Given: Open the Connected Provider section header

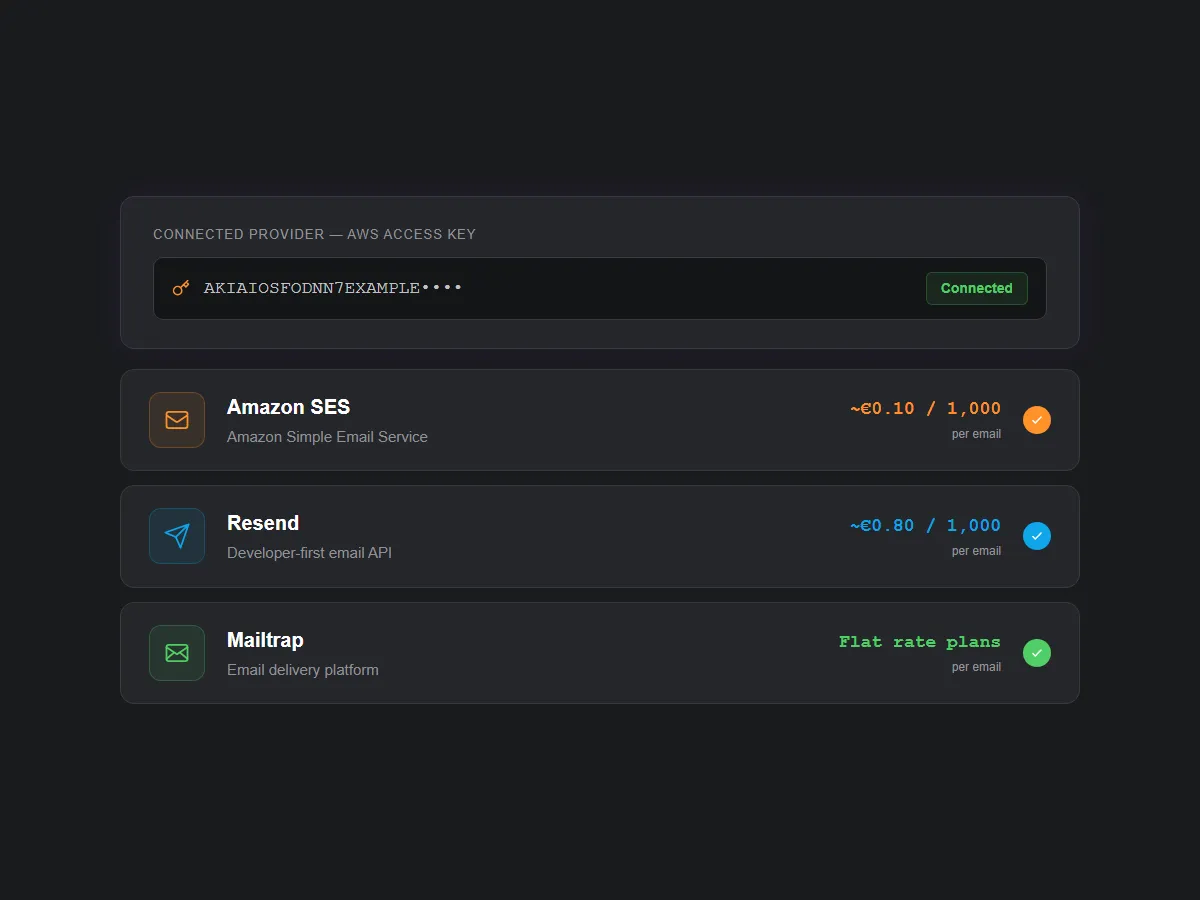Looking at the screenshot, I should tap(314, 234).
